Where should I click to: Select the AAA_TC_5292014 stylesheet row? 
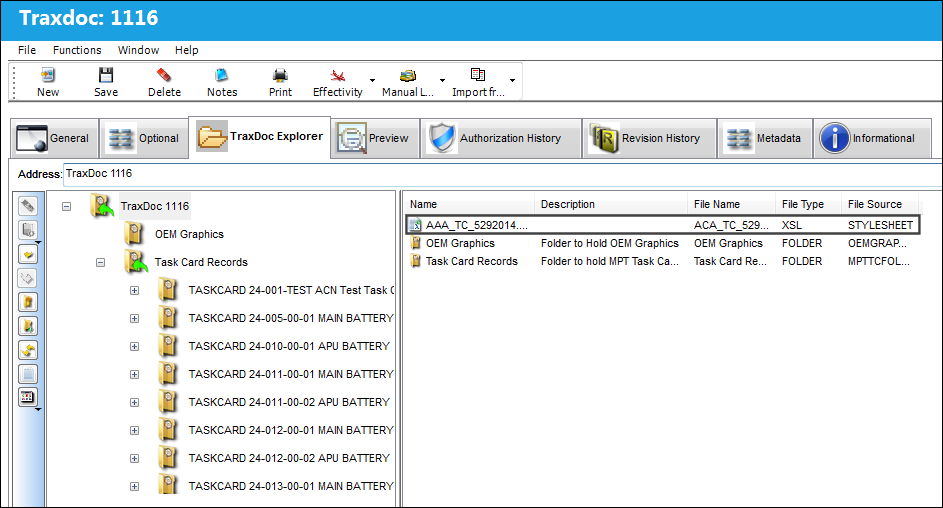tap(662, 225)
